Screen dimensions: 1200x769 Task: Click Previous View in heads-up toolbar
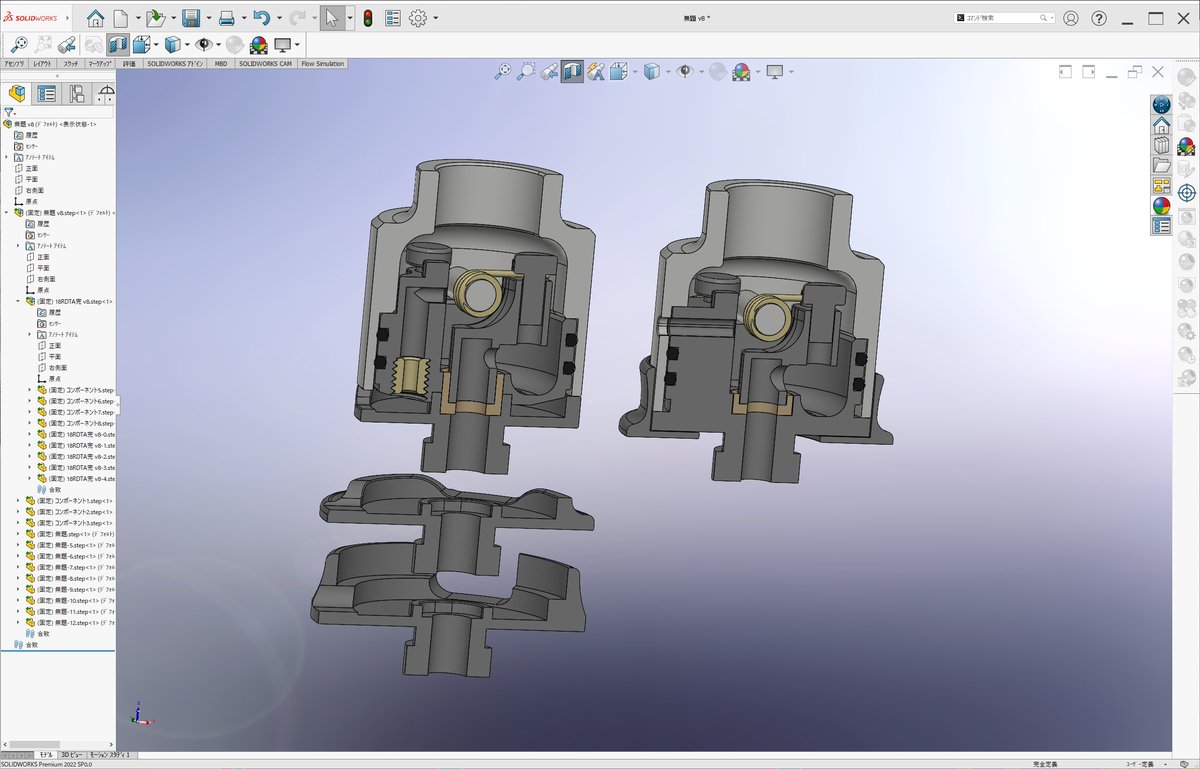[x=549, y=71]
